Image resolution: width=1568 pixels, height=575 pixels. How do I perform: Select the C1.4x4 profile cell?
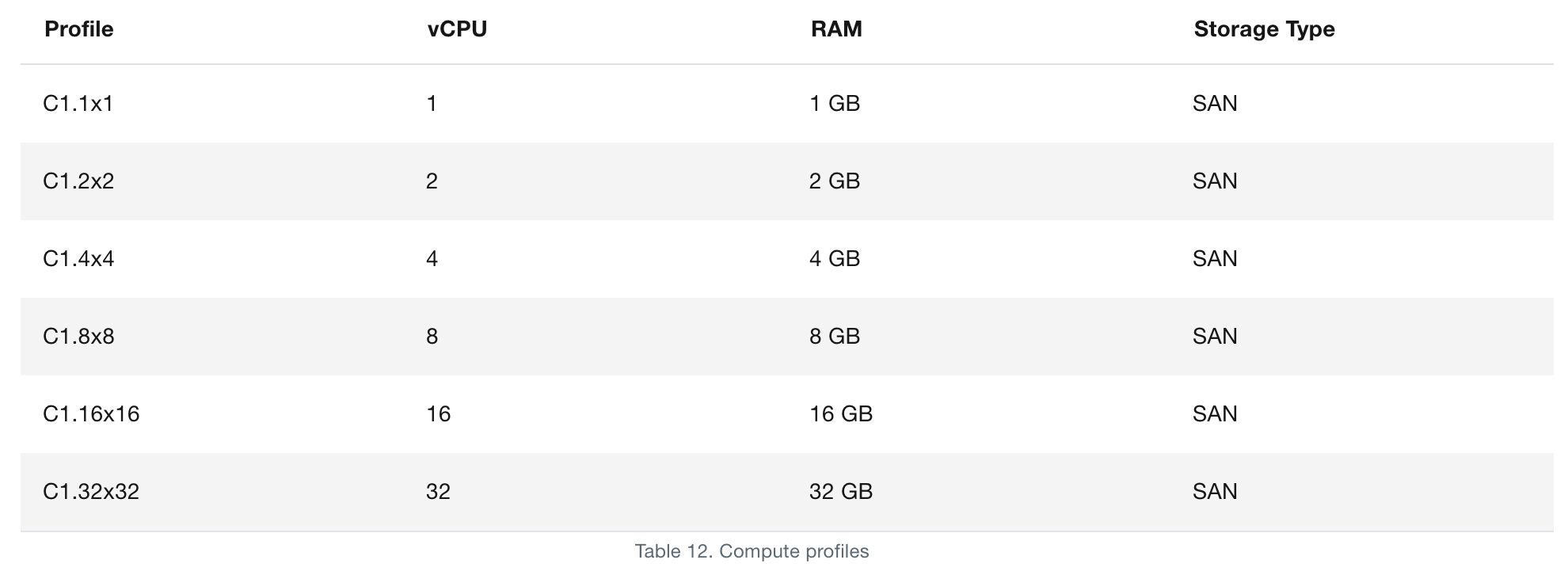pos(78,259)
